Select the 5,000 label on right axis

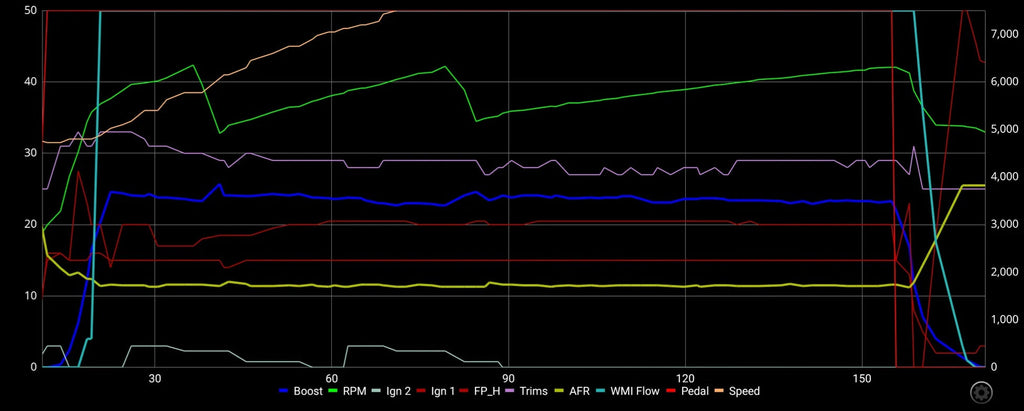[1005, 129]
